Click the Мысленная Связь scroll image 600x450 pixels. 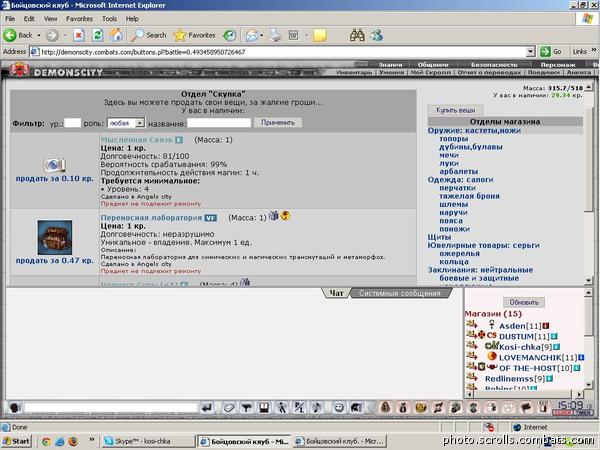pyautogui.click(x=55, y=165)
